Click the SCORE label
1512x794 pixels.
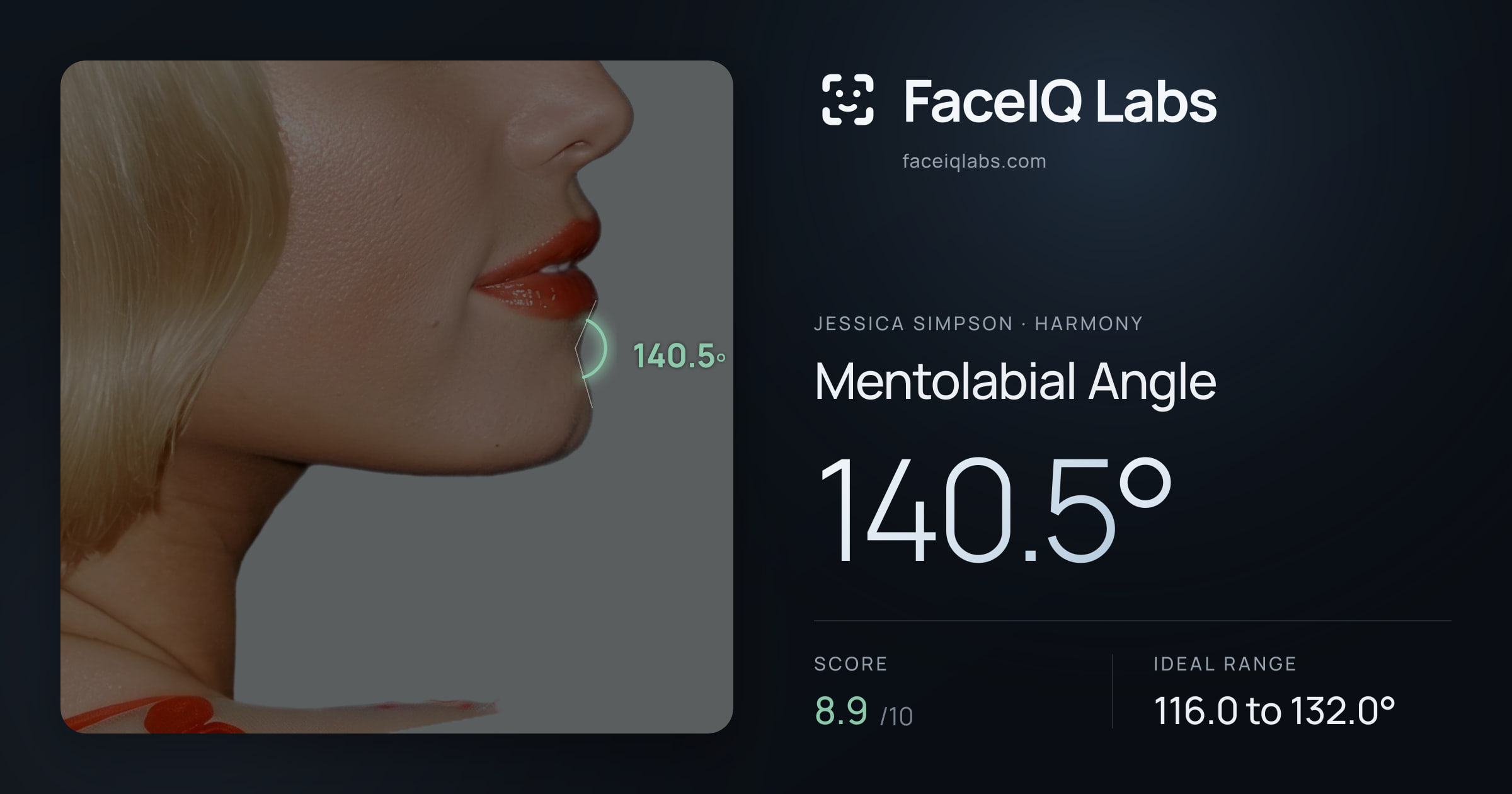850,664
